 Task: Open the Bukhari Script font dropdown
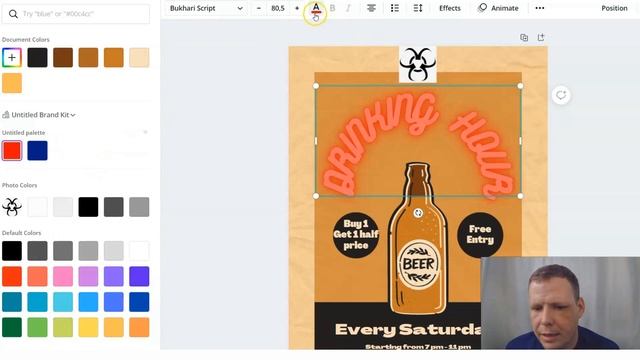[206, 8]
